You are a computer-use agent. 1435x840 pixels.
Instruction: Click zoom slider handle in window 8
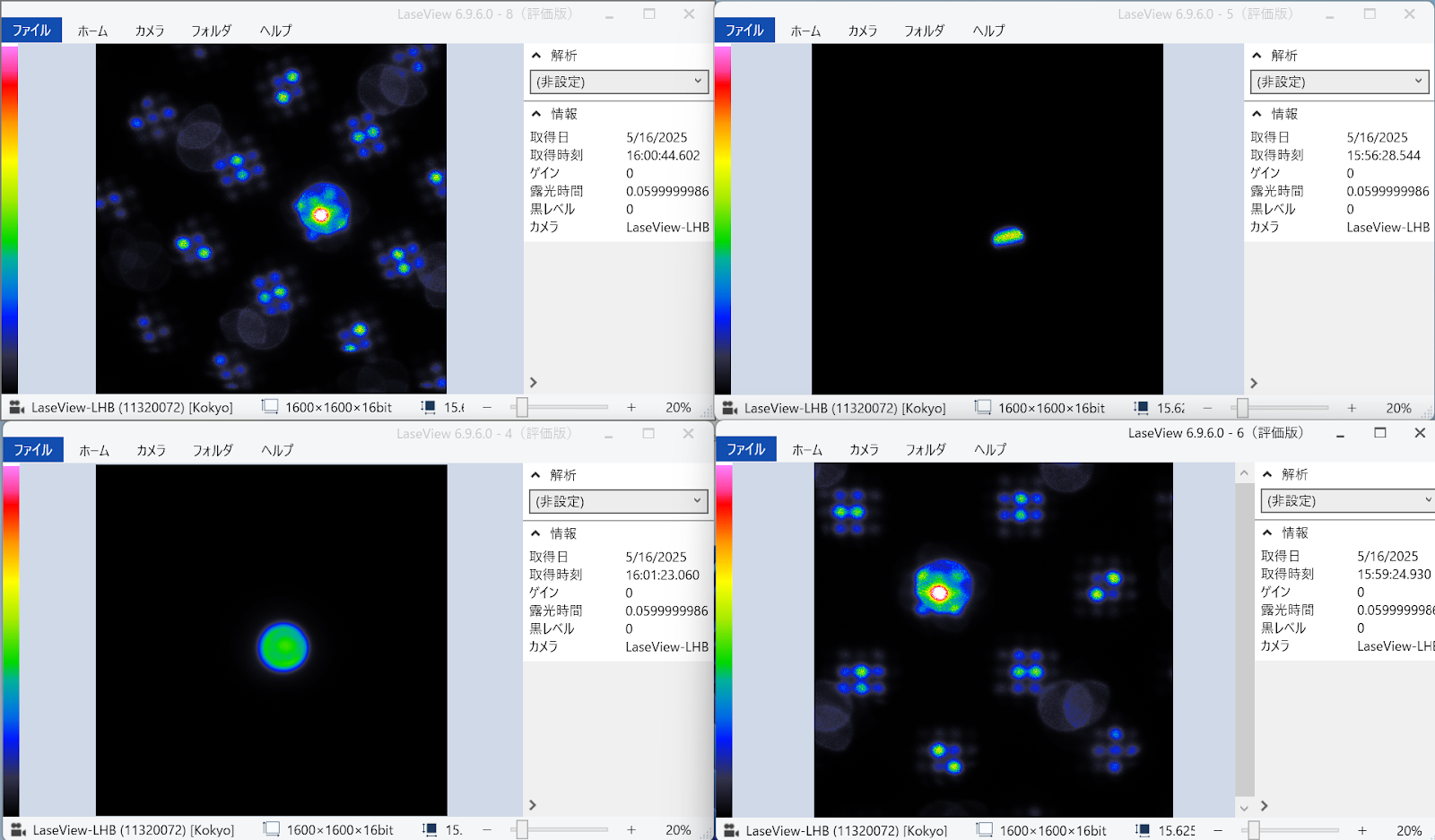click(x=522, y=407)
